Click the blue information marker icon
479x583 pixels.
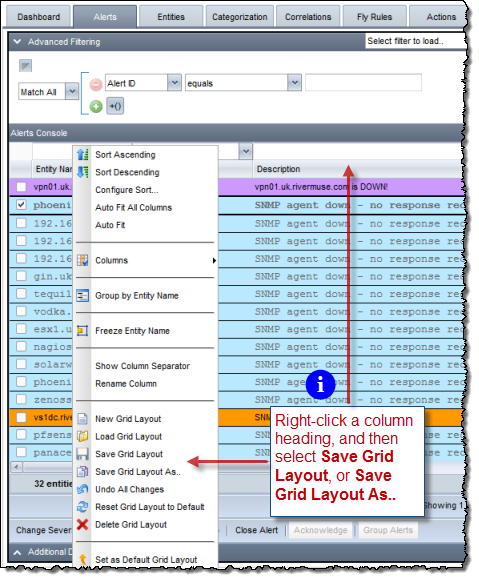point(320,385)
